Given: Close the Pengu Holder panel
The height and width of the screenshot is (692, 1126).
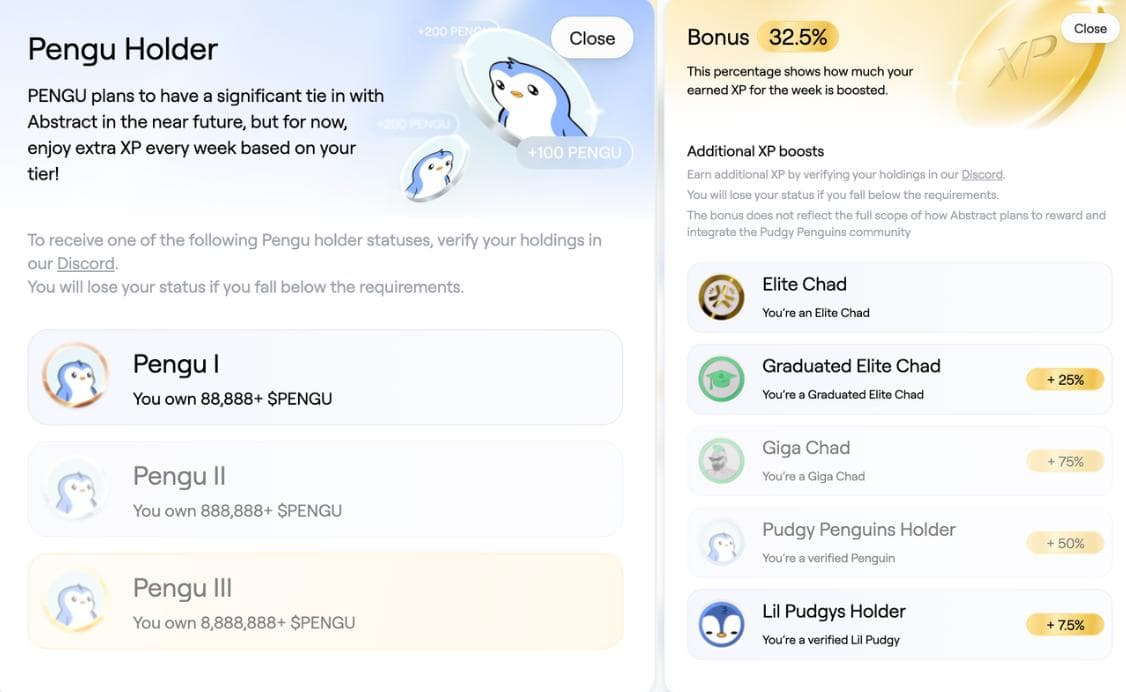Looking at the screenshot, I should coord(592,38).
